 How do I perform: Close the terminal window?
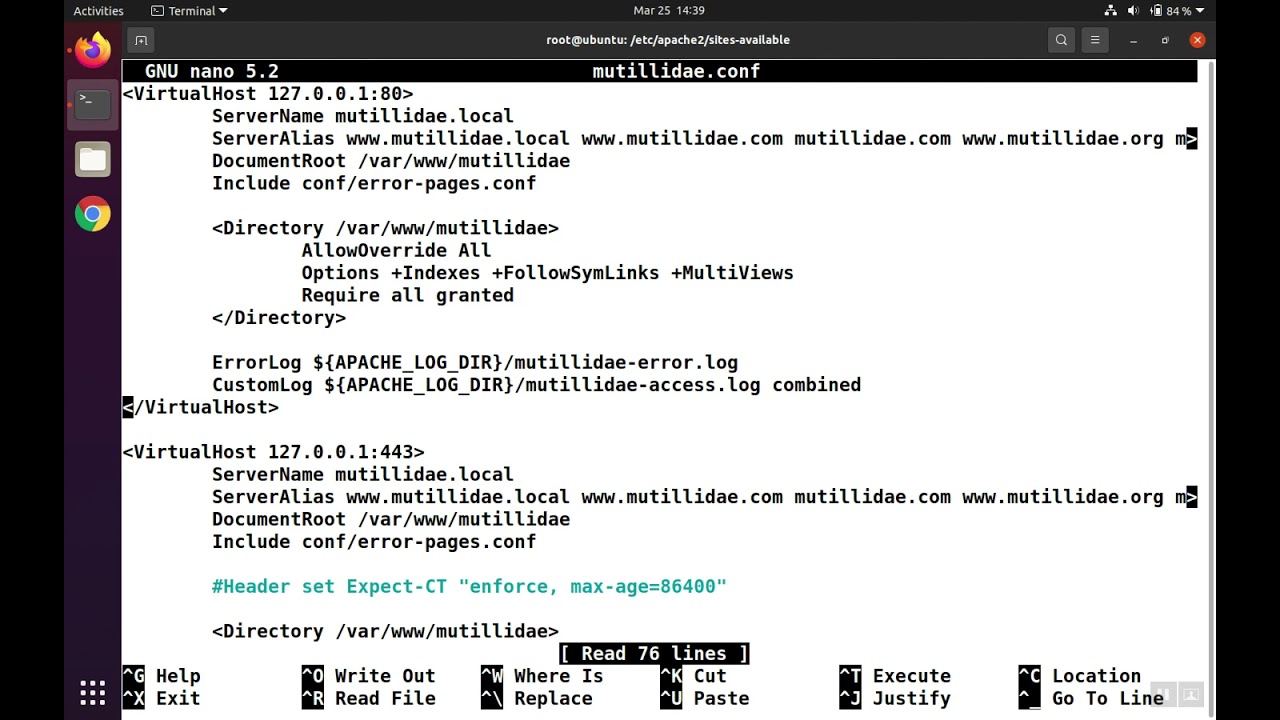click(1197, 40)
